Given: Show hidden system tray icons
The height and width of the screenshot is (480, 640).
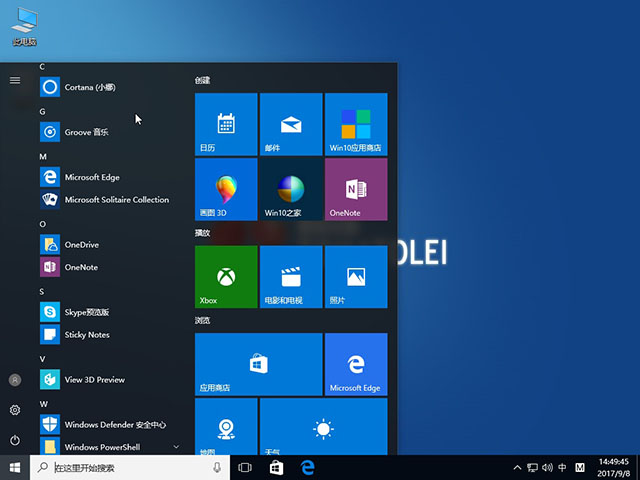Looking at the screenshot, I should point(517,467).
